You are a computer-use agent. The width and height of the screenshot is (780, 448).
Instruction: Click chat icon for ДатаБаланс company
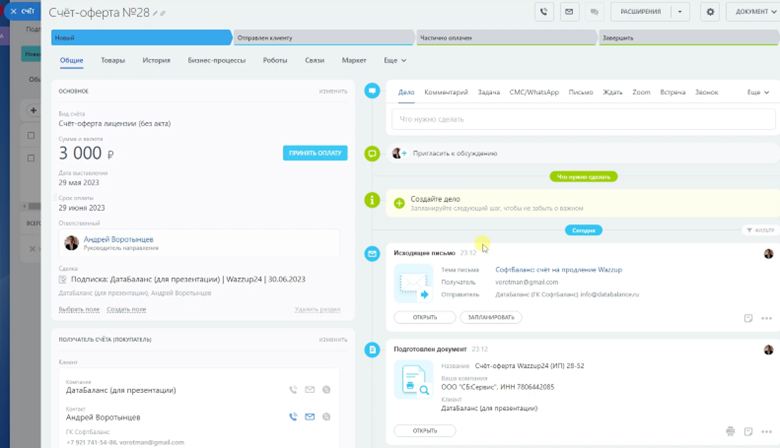[326, 390]
